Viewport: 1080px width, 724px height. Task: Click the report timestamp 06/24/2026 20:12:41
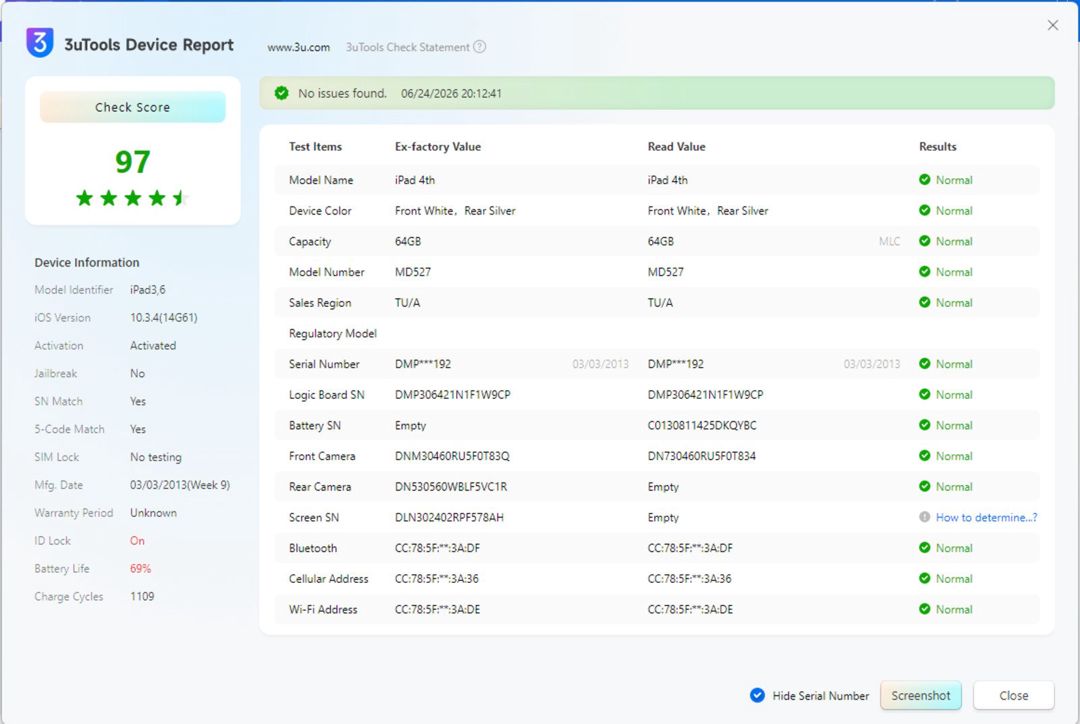coord(451,94)
